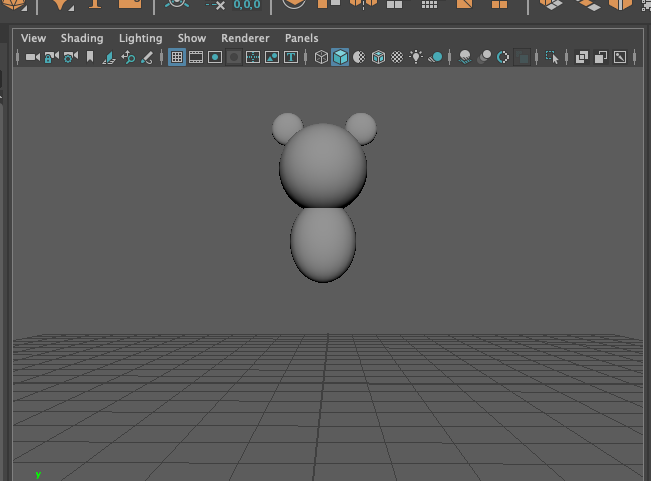Open the Panels menu

301,38
